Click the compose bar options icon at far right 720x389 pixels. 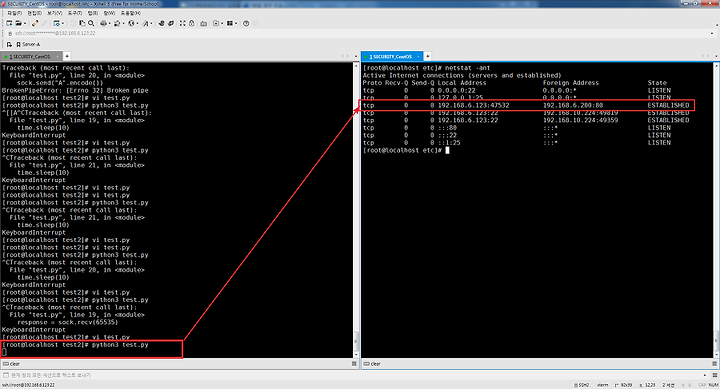coord(715,375)
